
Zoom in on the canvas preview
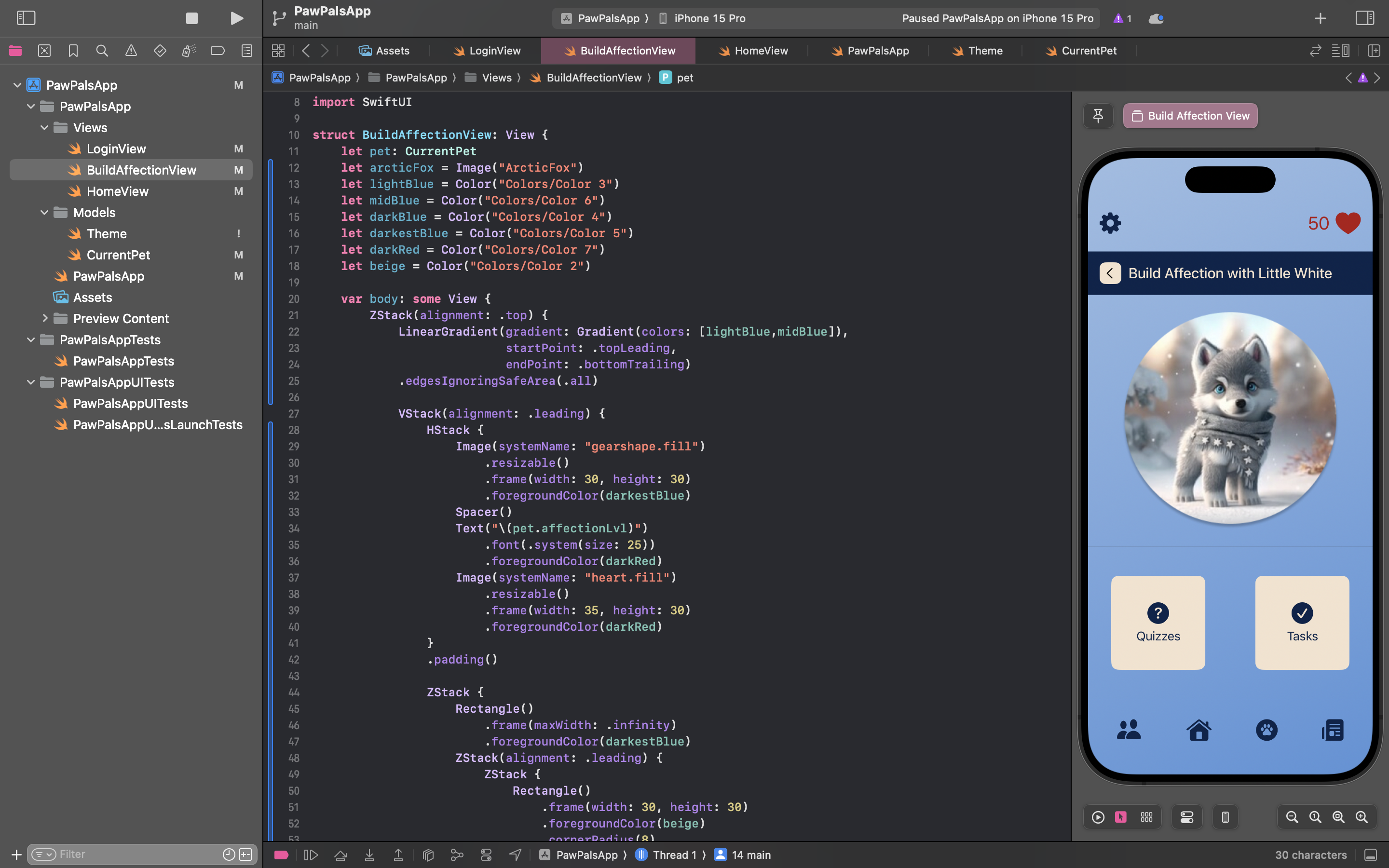pyautogui.click(x=1362, y=817)
